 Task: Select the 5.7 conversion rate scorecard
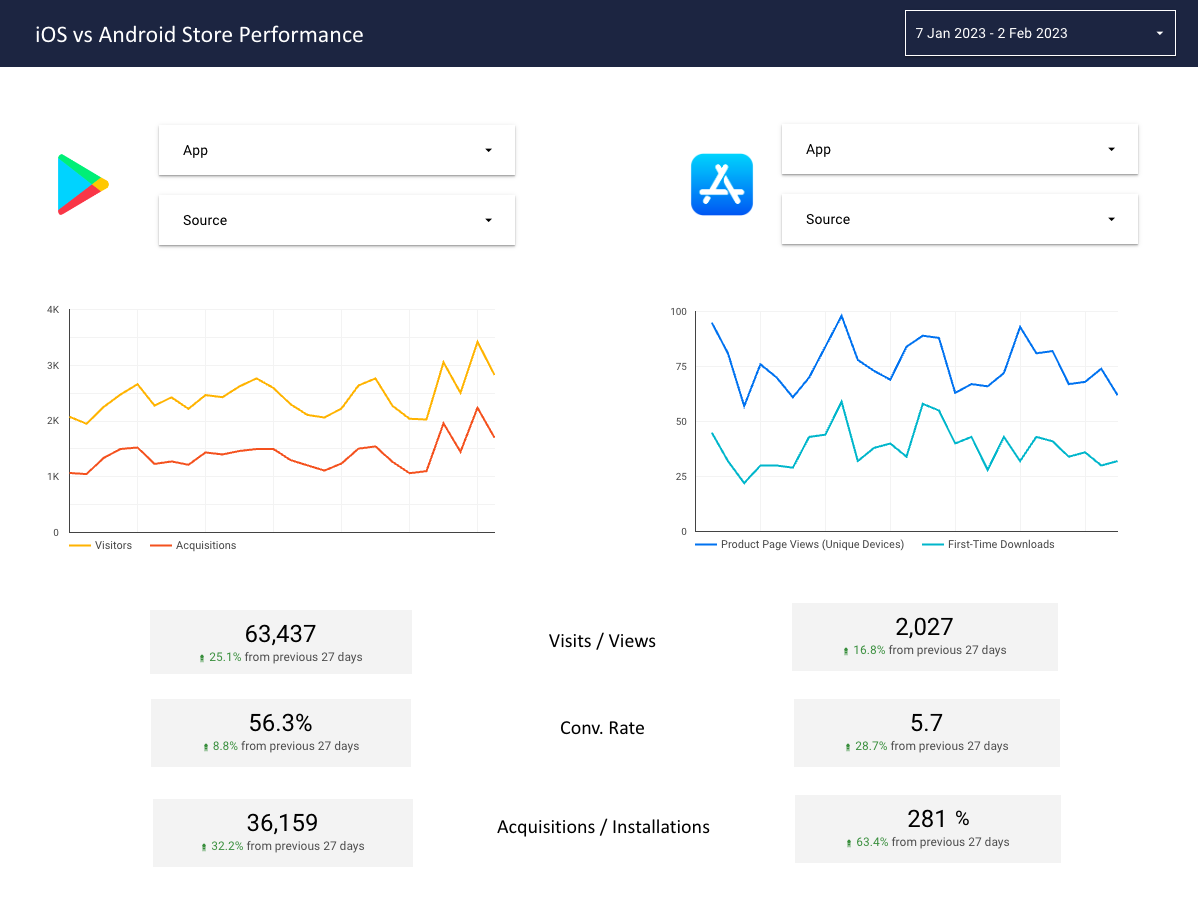927,732
